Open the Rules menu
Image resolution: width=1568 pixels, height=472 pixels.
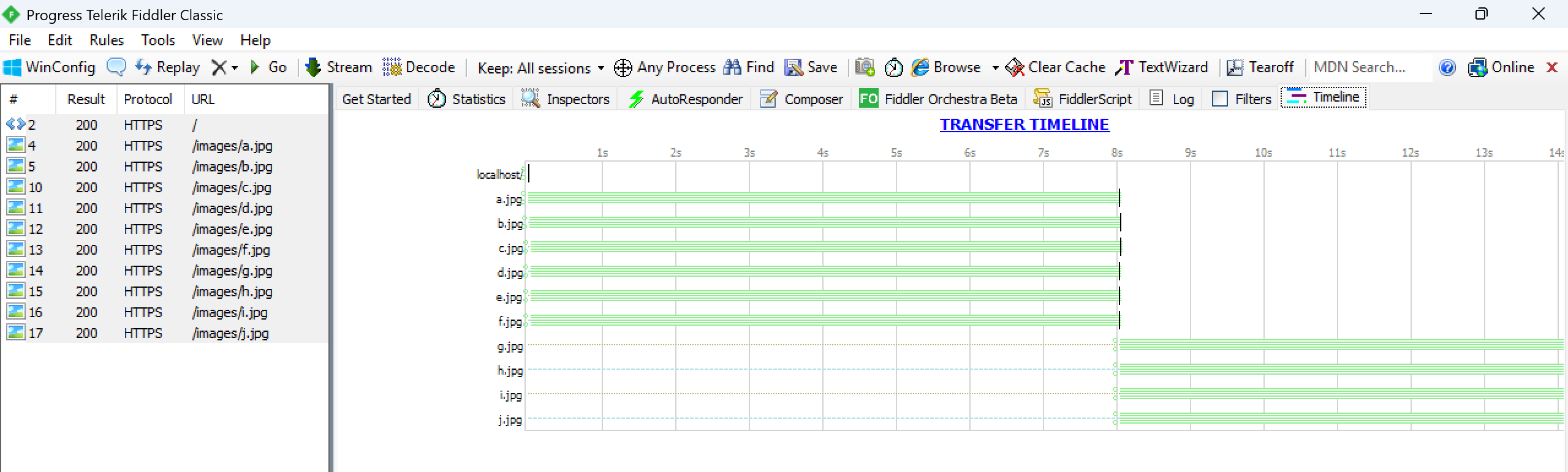[x=107, y=40]
